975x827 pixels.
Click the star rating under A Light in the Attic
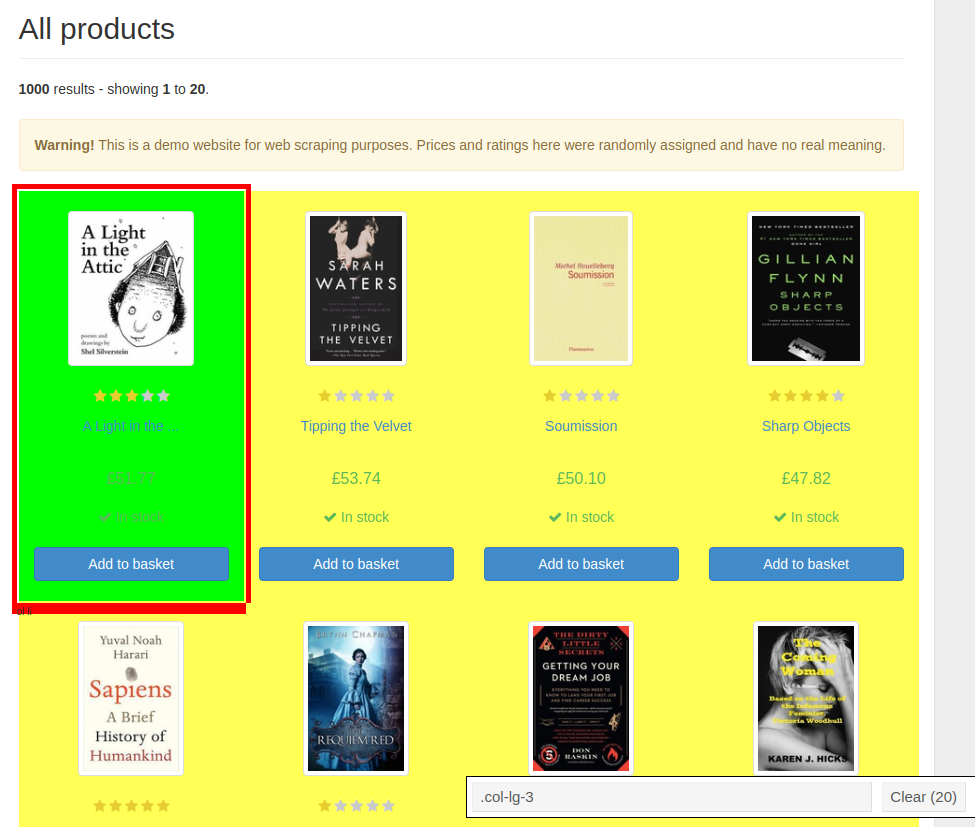pyautogui.click(x=131, y=396)
